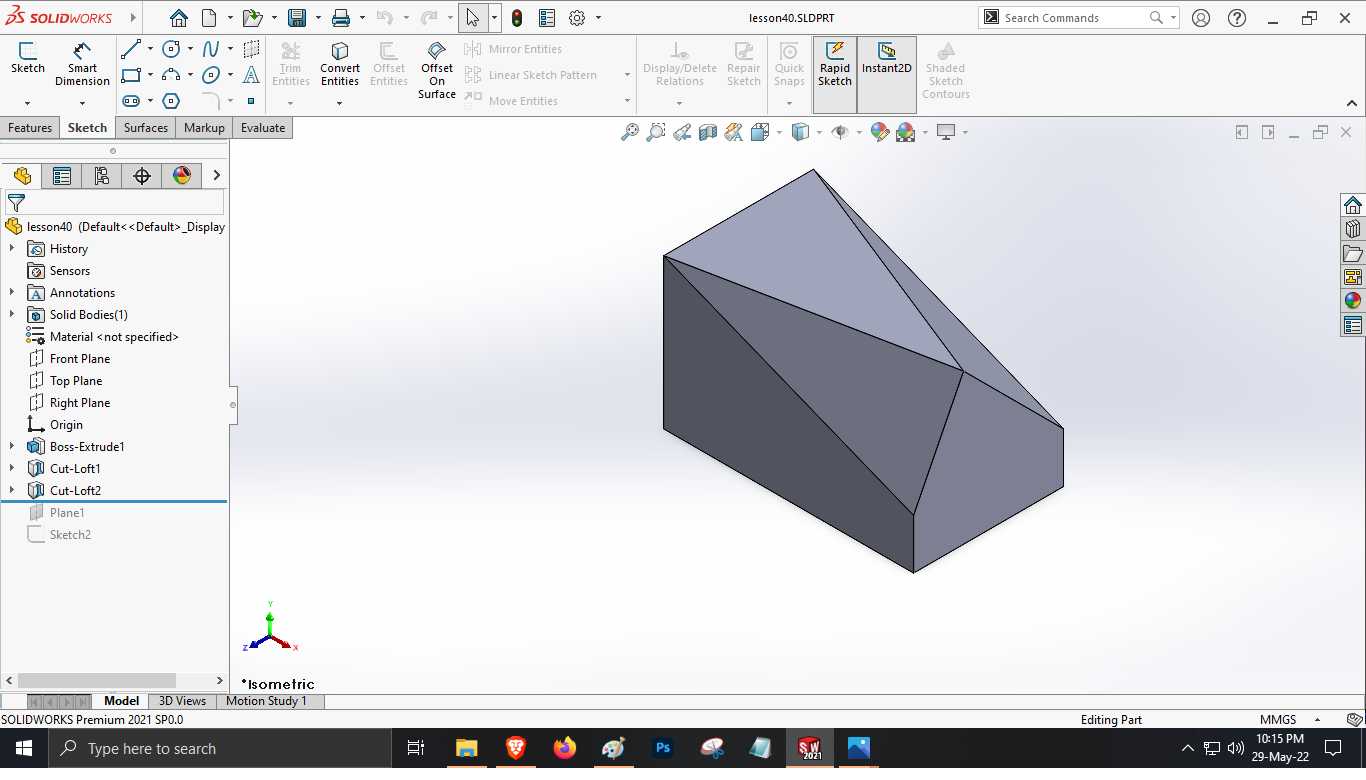
Task: Click Convert Entities tool
Action: pyautogui.click(x=340, y=64)
